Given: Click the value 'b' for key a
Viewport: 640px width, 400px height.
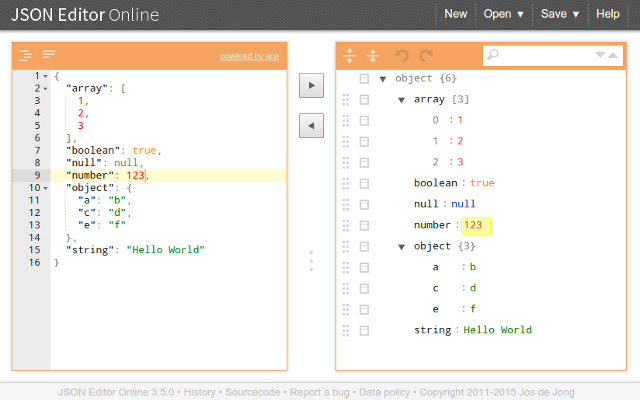Looking at the screenshot, I should [473, 267].
